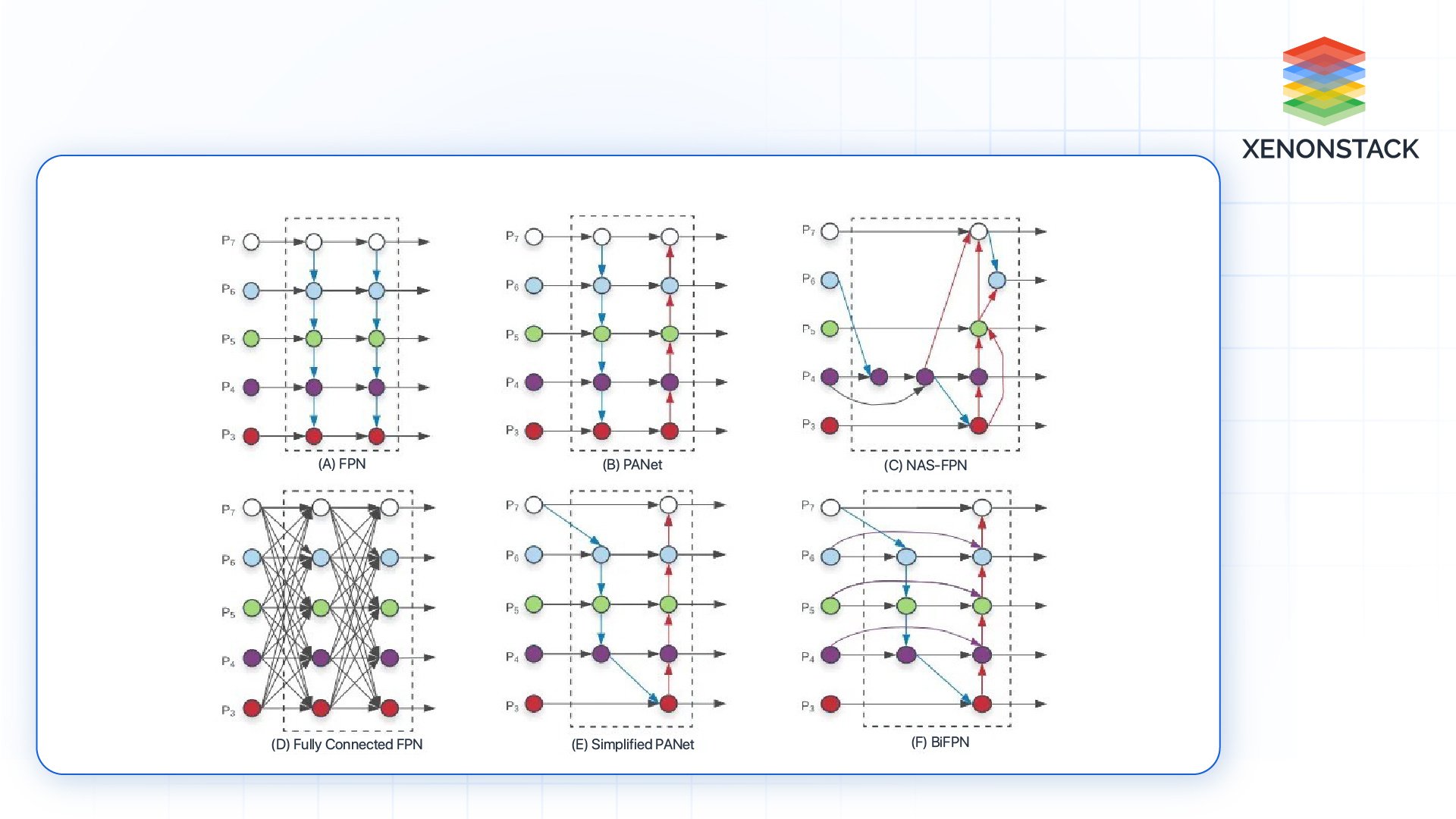The width and height of the screenshot is (1456, 819).
Task: Click green P5 input node in BiFPN diagram
Action: [x=830, y=606]
